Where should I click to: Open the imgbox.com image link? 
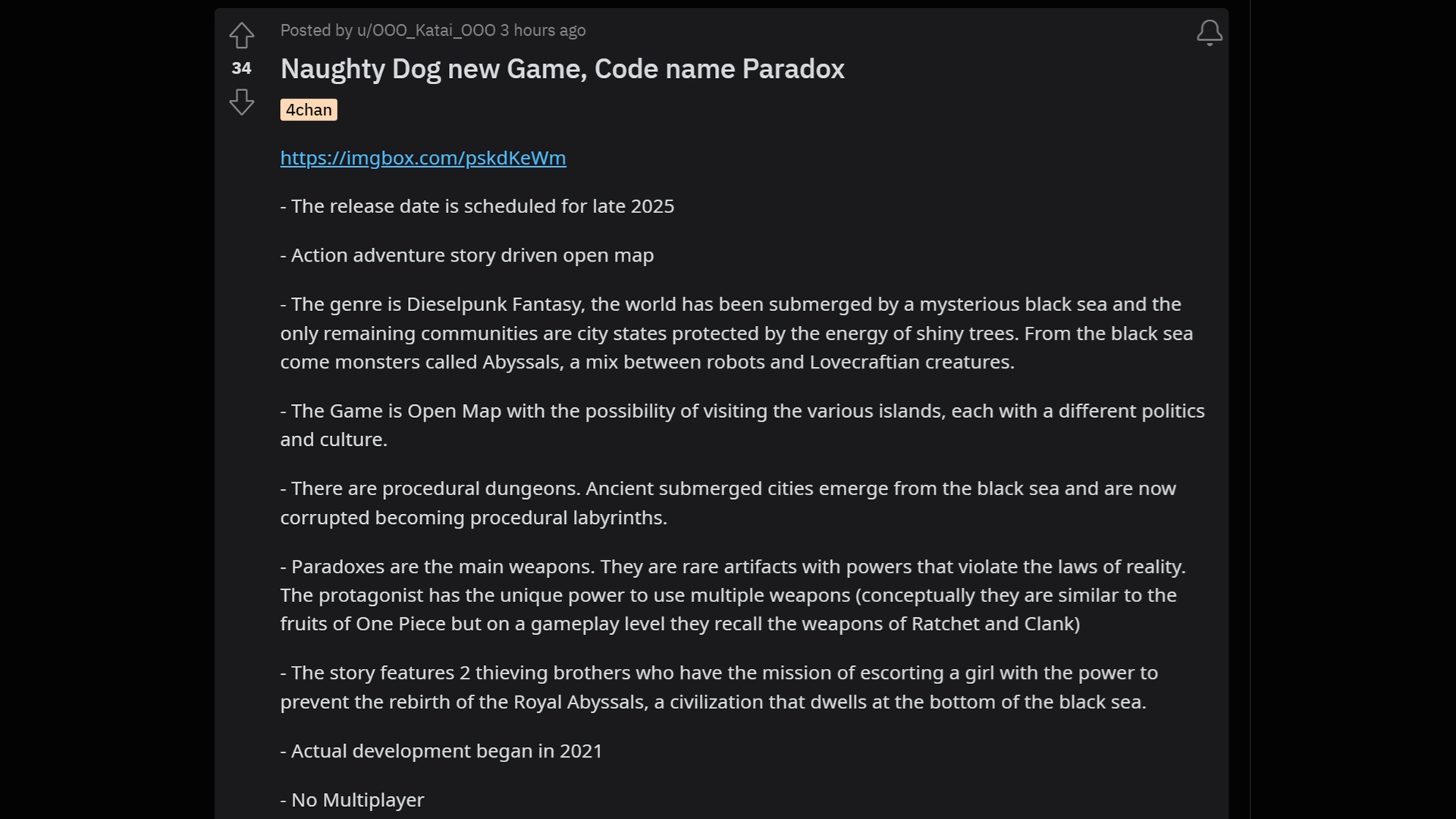tap(422, 158)
